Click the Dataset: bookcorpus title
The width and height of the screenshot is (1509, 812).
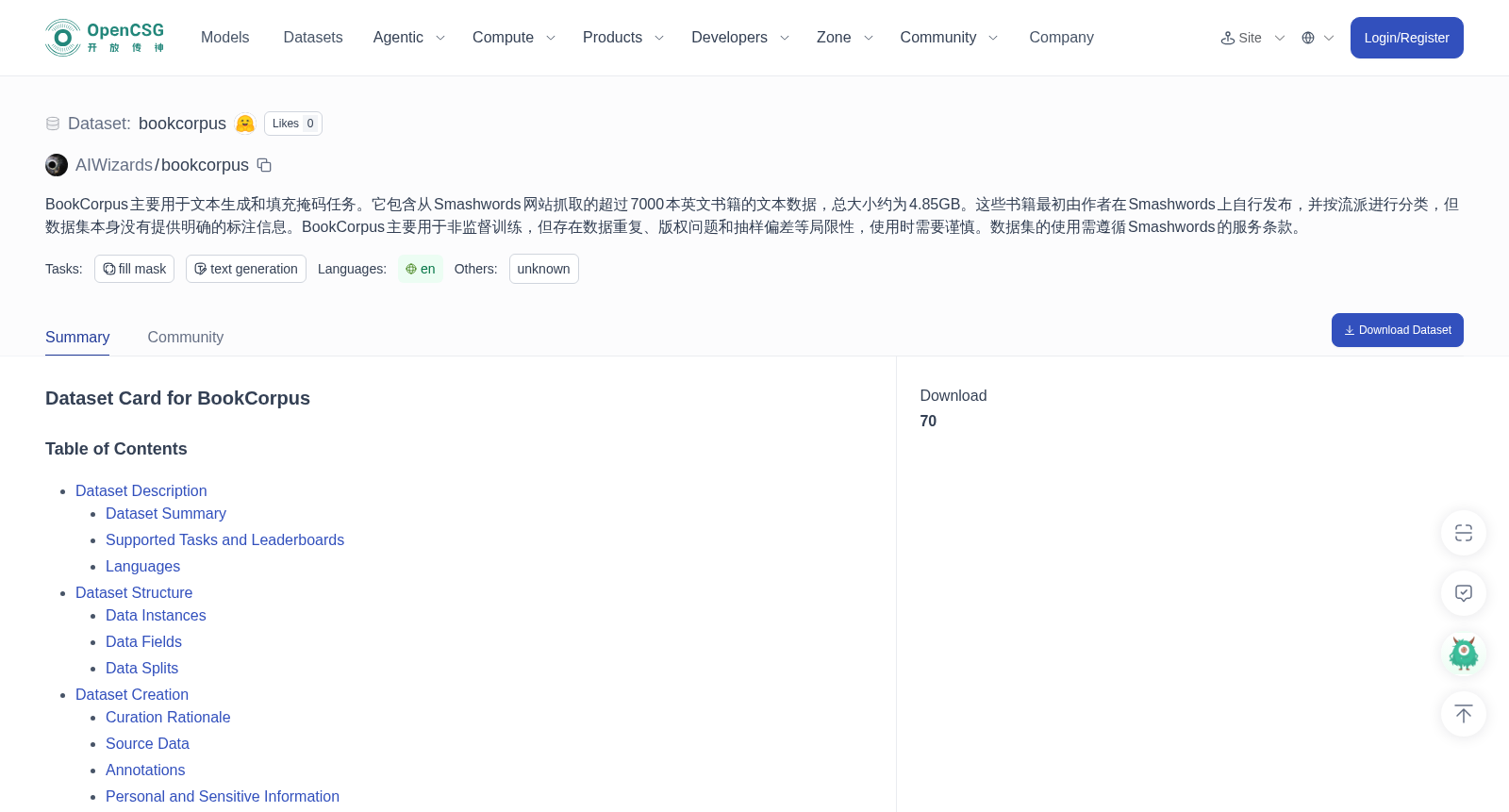147,124
